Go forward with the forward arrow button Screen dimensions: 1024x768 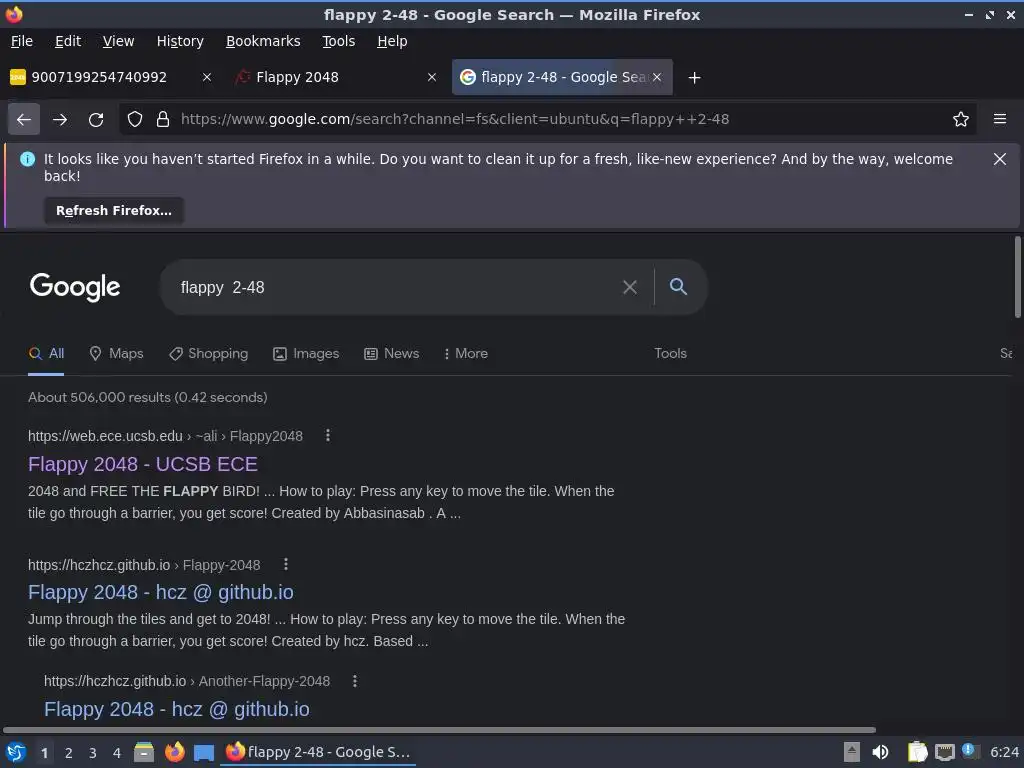click(x=60, y=120)
